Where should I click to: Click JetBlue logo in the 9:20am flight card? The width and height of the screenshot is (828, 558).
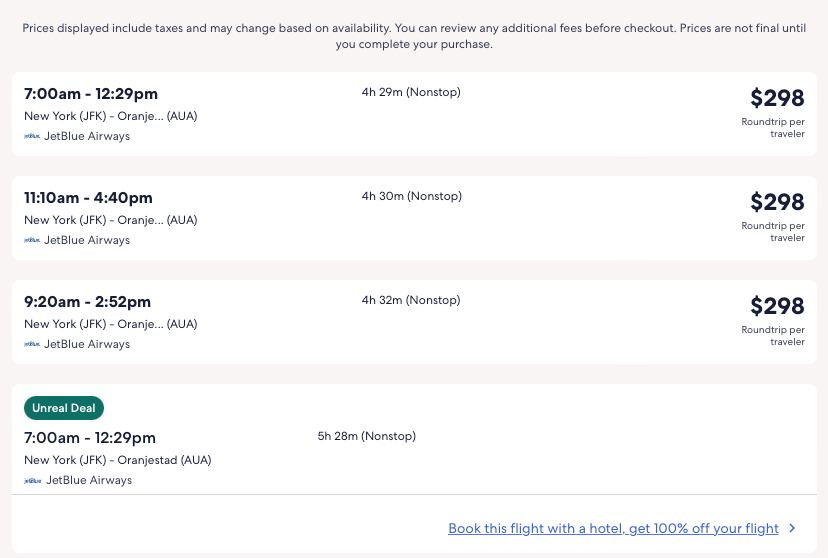32,344
